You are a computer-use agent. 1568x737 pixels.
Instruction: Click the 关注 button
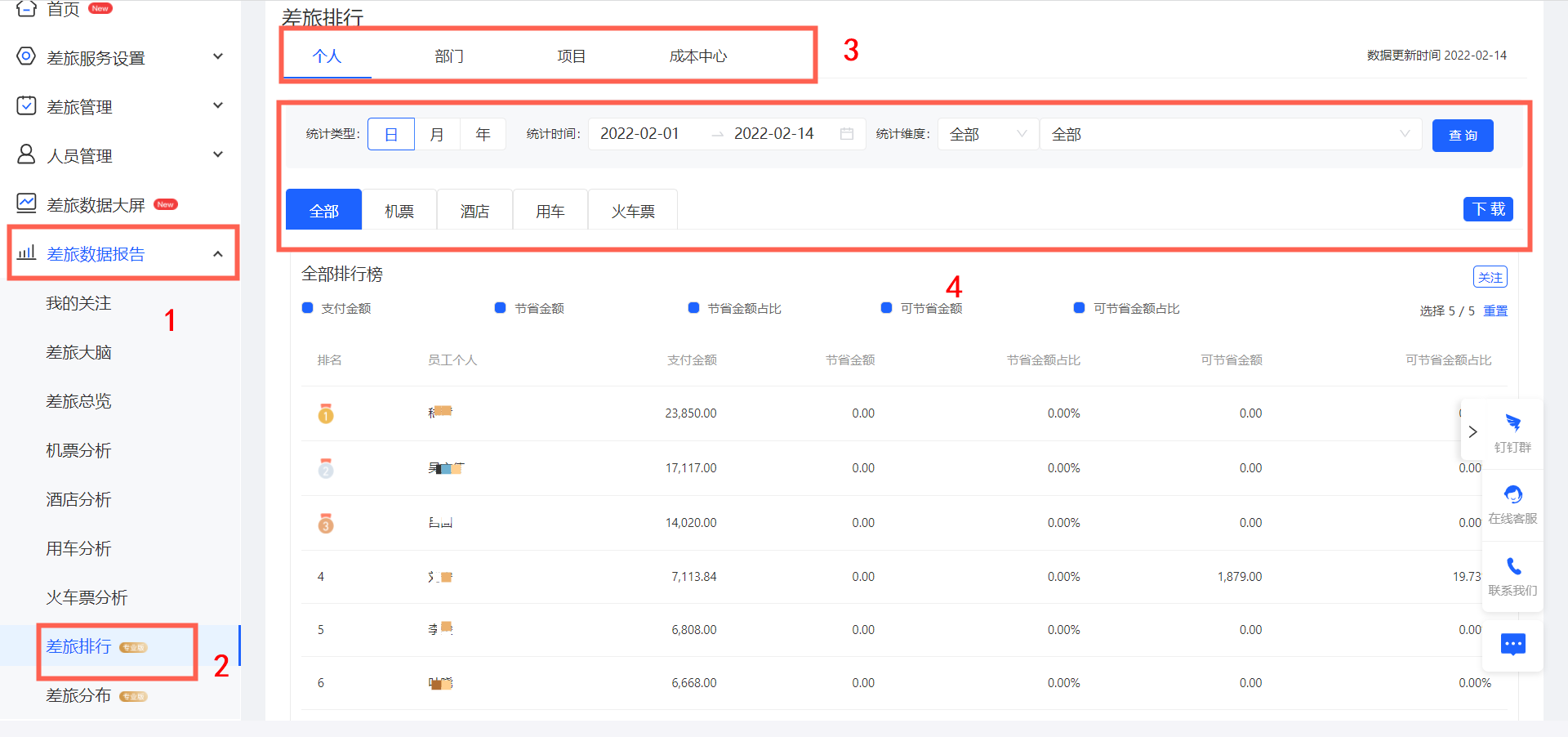pos(1490,277)
